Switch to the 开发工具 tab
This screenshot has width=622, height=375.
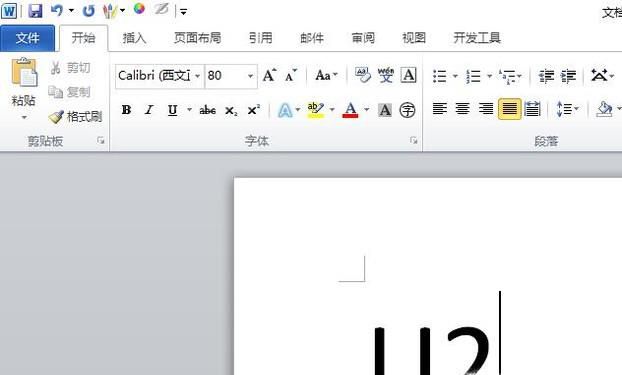pyautogui.click(x=477, y=38)
